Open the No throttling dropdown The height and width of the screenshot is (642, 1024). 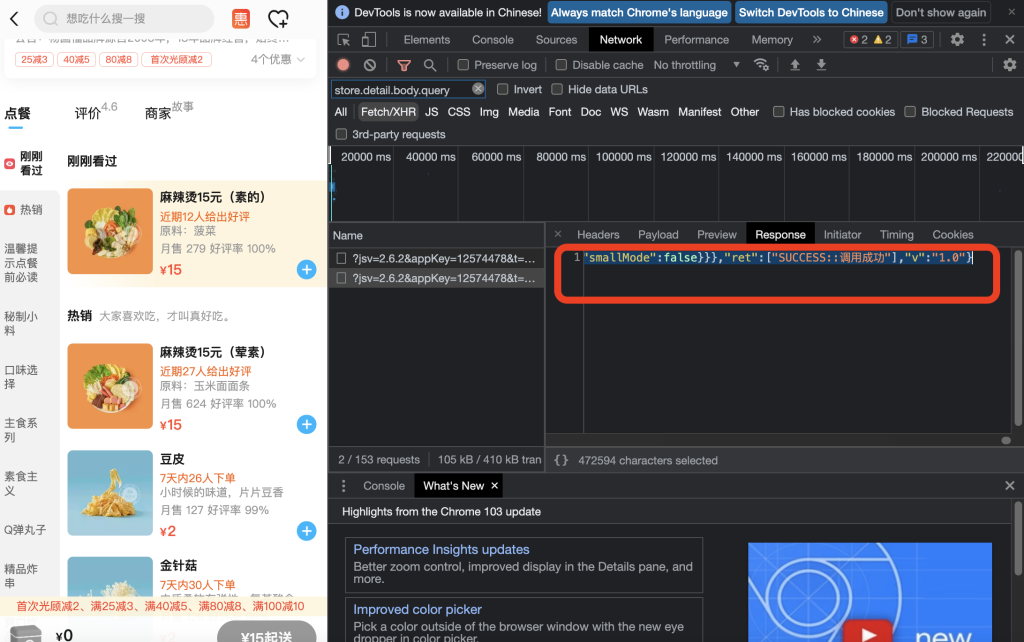pos(697,65)
